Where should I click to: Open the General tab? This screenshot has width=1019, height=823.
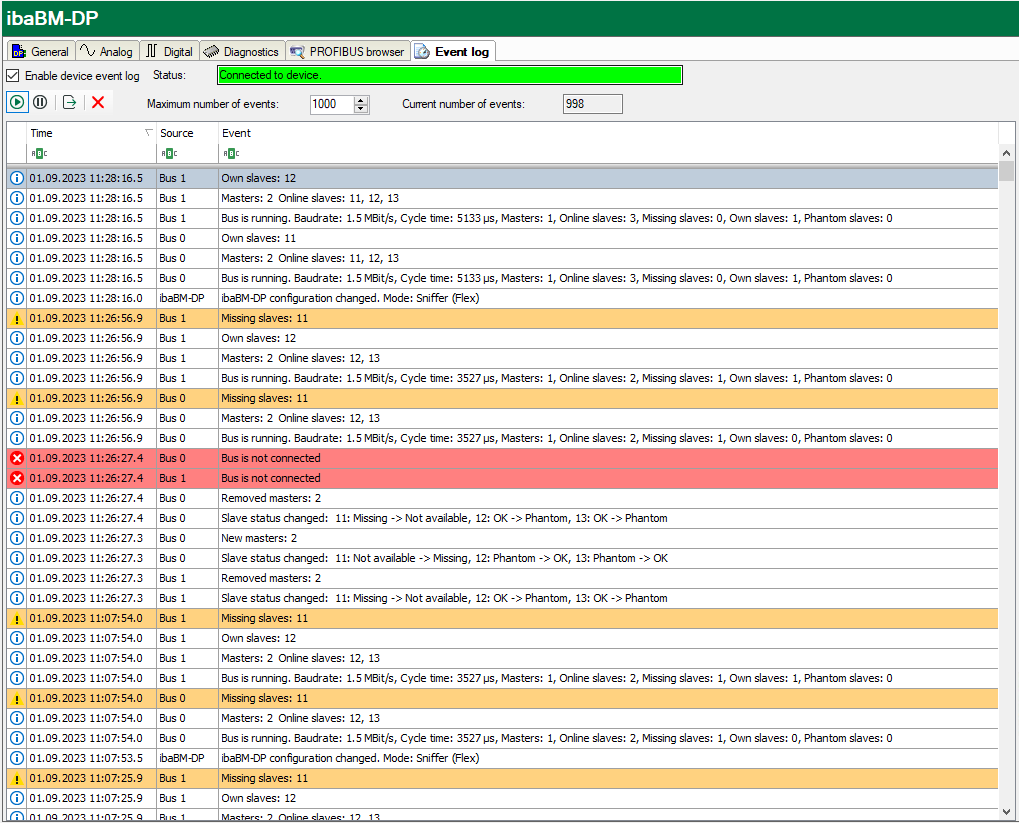[41, 51]
